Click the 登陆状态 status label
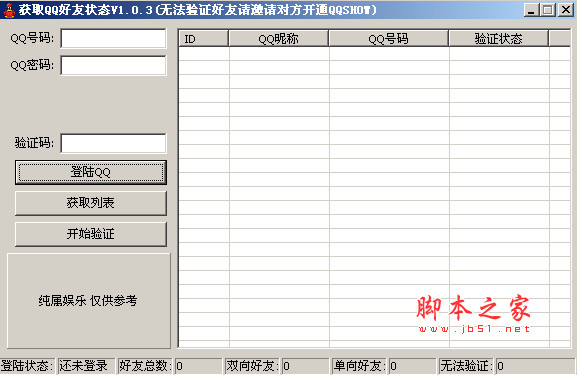This screenshot has width=577, height=375. pyautogui.click(x=26, y=366)
